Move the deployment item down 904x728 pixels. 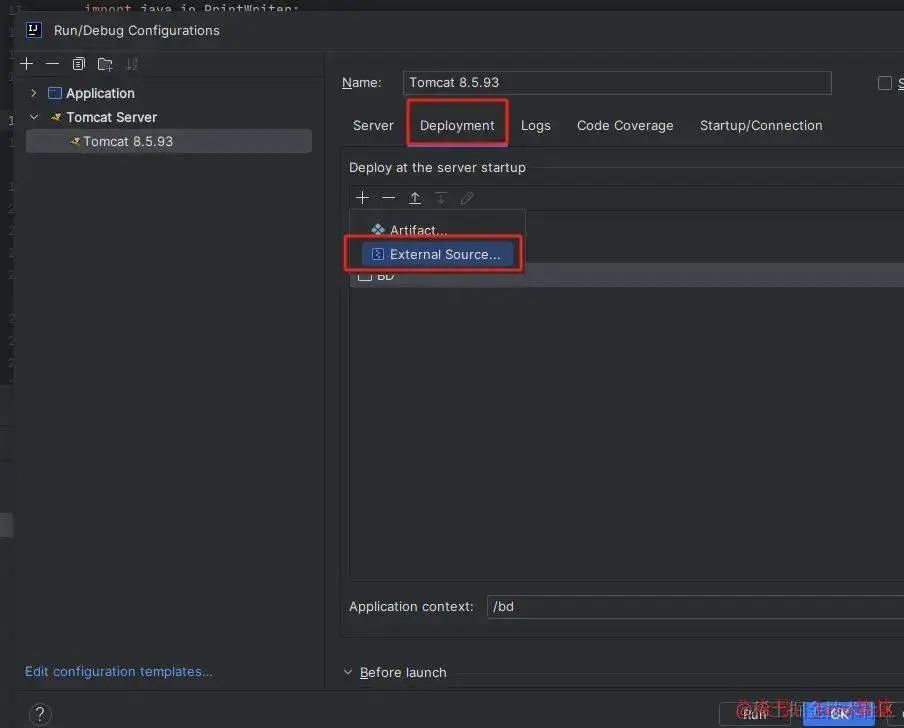(441, 198)
